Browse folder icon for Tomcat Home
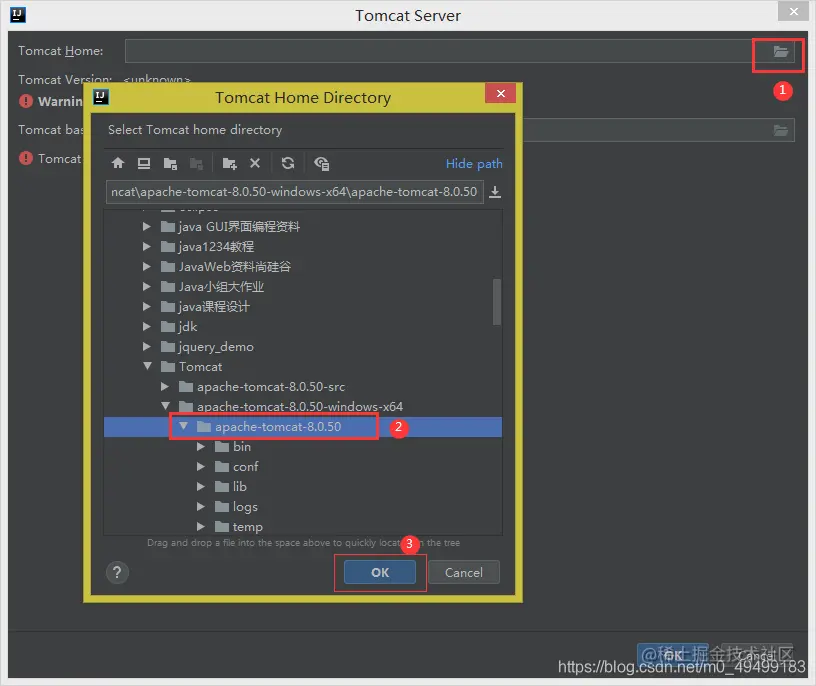816x686 pixels. 780,51
